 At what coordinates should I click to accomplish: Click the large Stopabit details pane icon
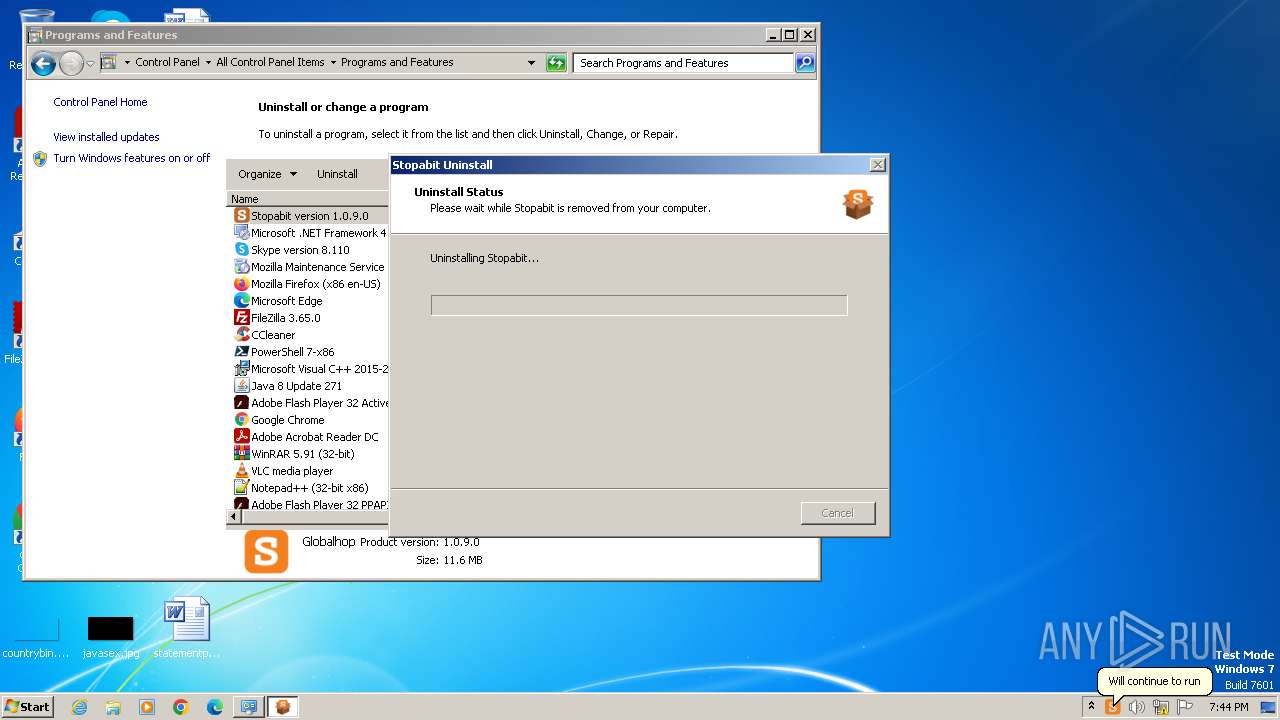pyautogui.click(x=266, y=552)
